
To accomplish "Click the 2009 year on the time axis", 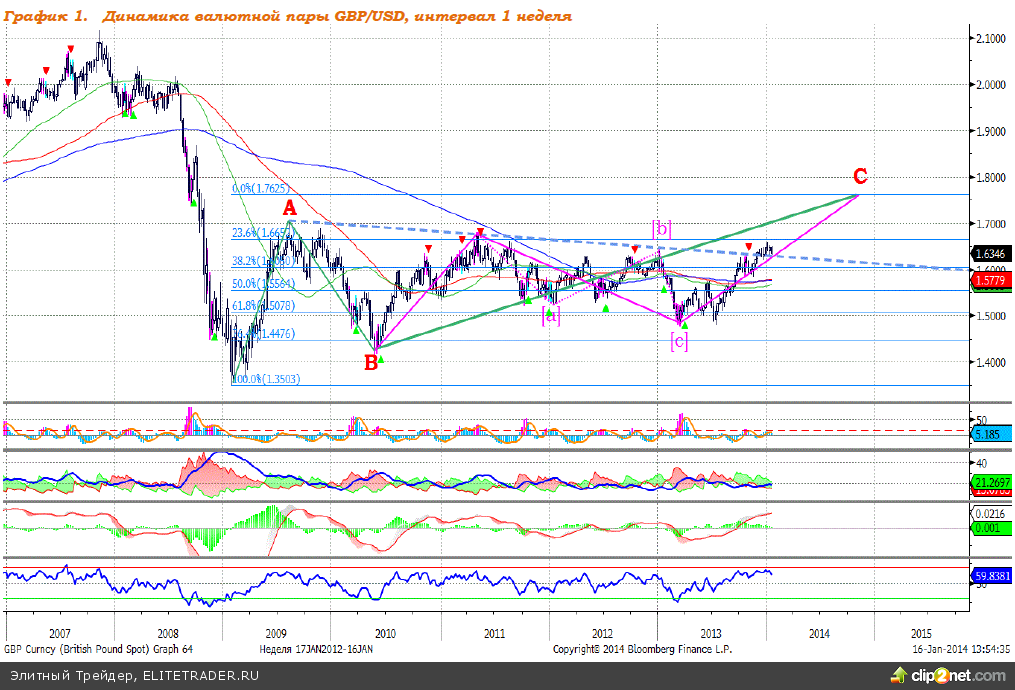I will pos(277,634).
